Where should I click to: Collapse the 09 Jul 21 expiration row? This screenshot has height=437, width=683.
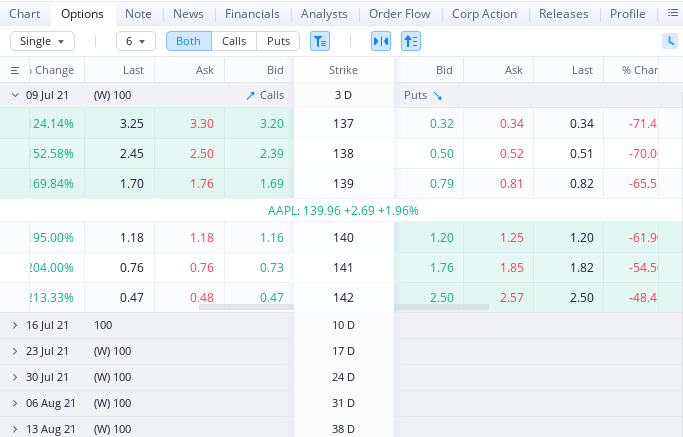15,95
